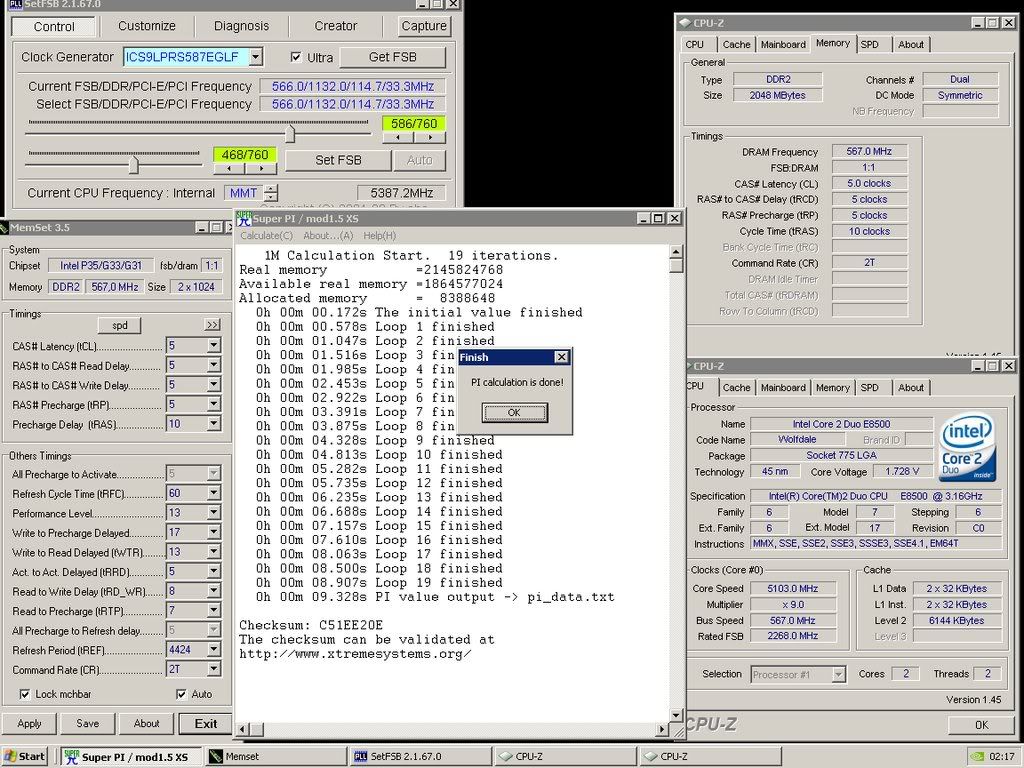Click the Apply button in MemSet
This screenshot has width=1024, height=768.
click(x=29, y=723)
